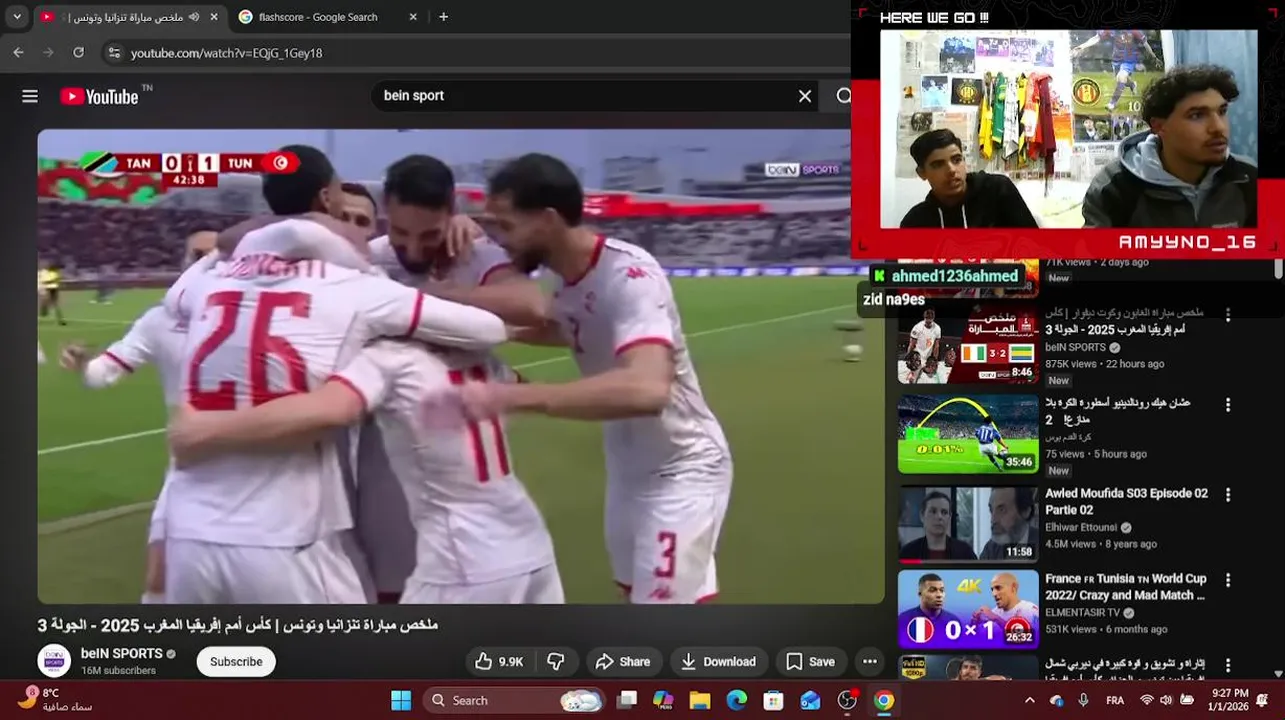Open 'France Tunisia World Cup 2022' title
Screen dimensions: 1285x720
pos(1126,587)
